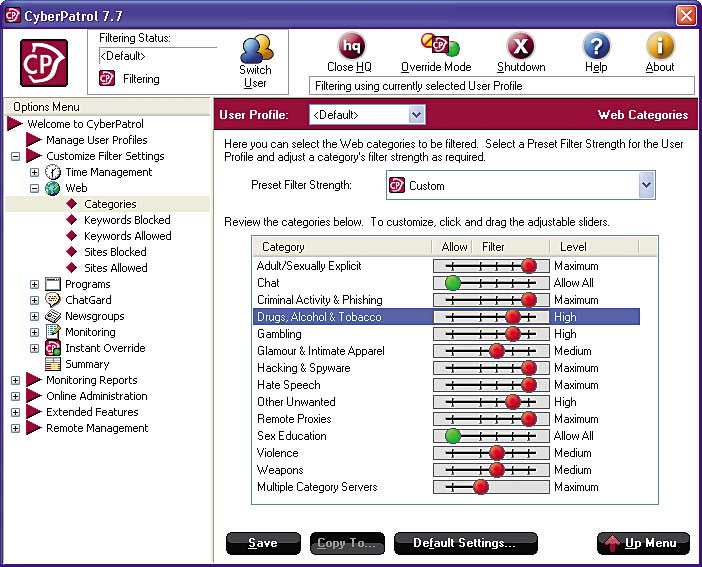702x567 pixels.
Task: Click diamond bullet beside Keywords Blocked
Action: tap(72, 220)
